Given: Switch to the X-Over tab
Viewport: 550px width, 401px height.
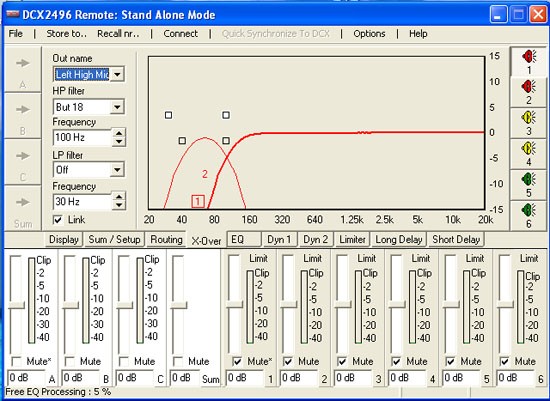Looking at the screenshot, I should pos(206,241).
